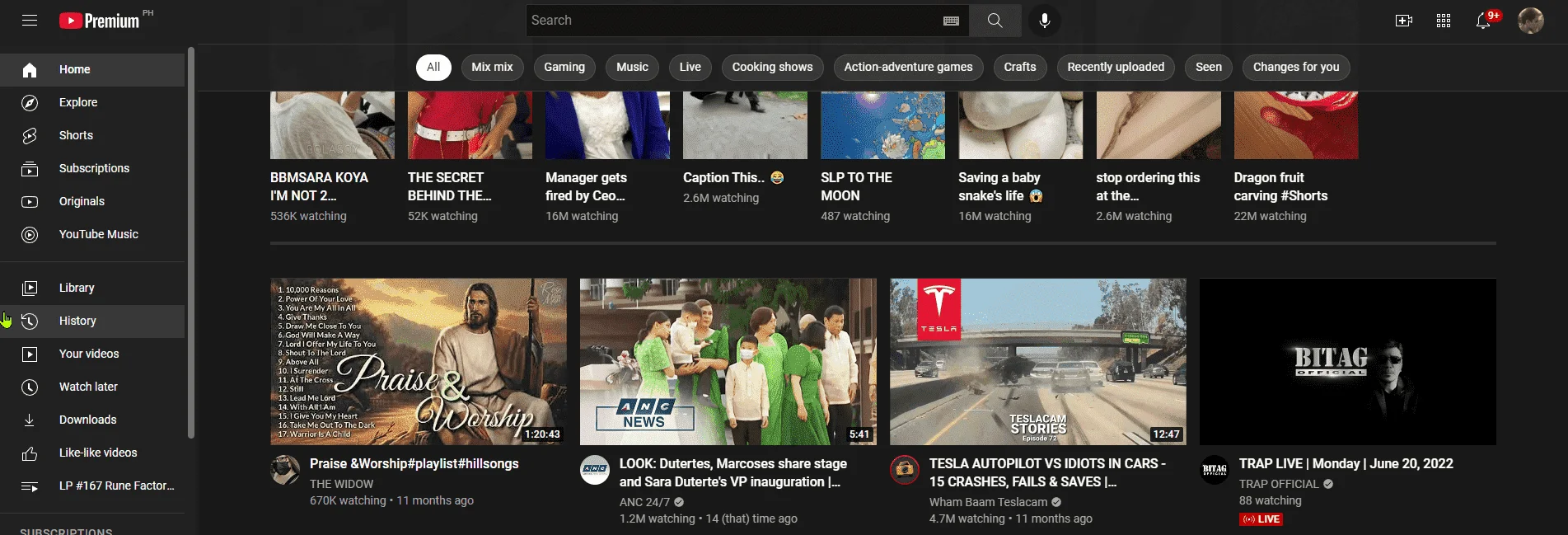Click the magnifier search button

coord(995,21)
